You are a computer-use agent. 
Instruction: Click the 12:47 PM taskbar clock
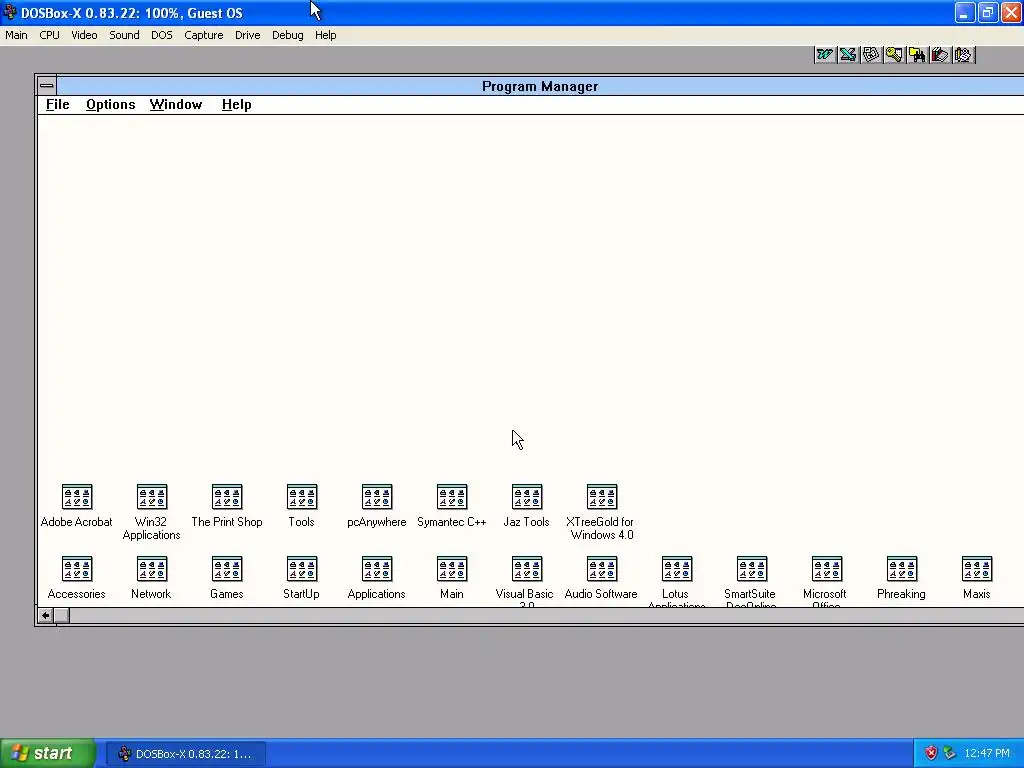point(987,754)
